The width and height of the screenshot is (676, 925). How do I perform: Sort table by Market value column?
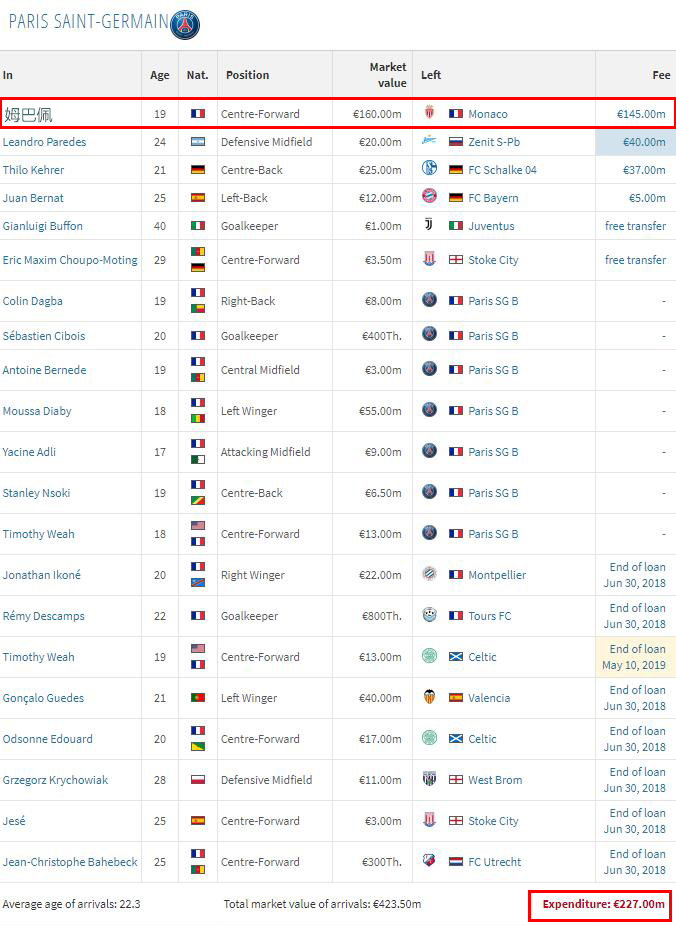point(388,75)
